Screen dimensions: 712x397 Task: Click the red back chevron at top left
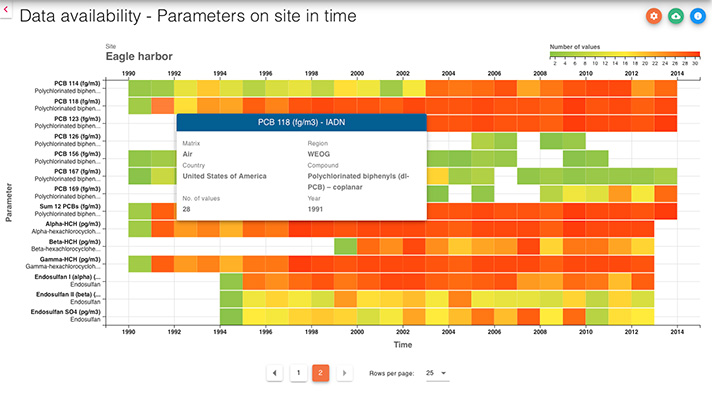tap(5, 9)
